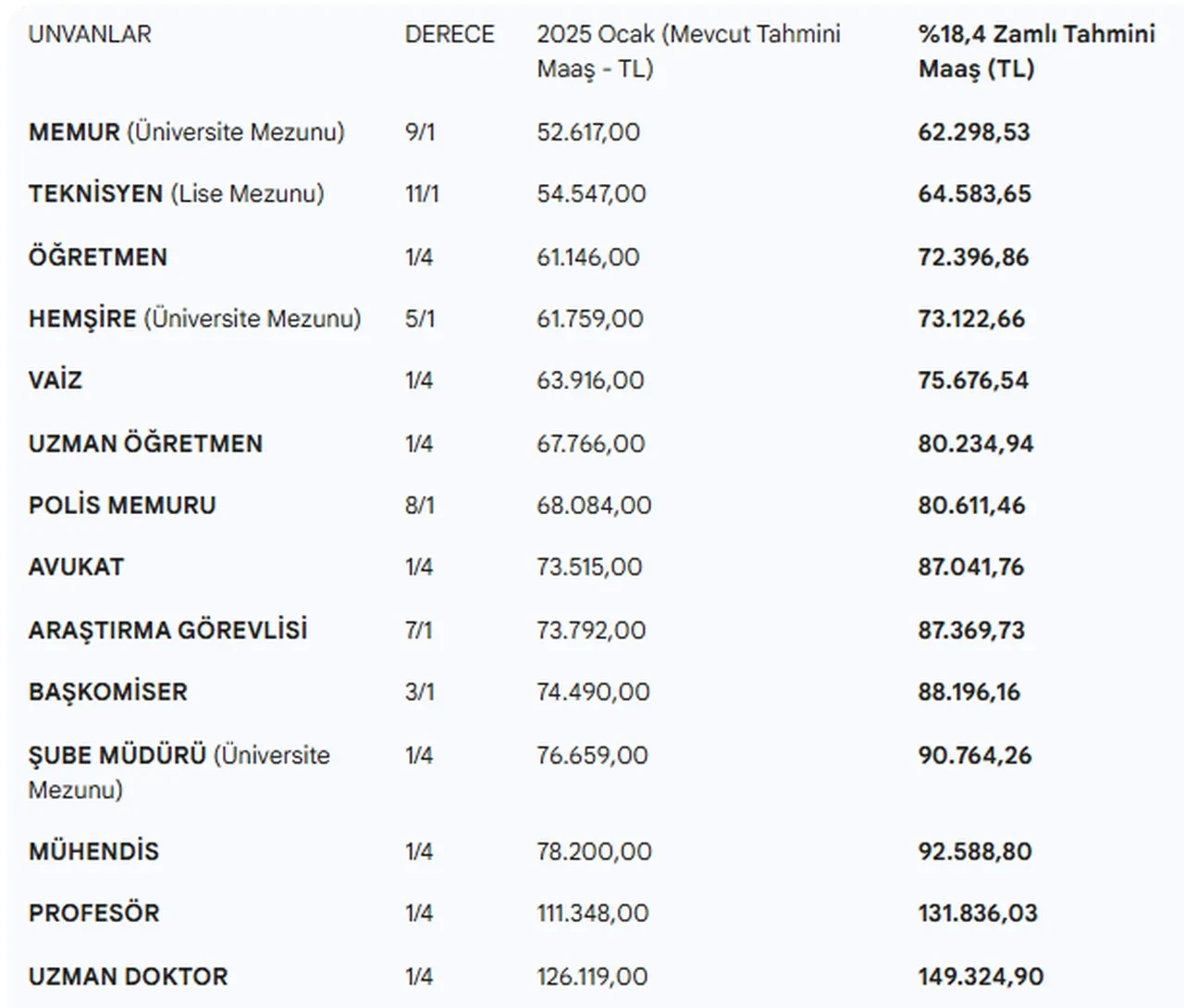Viewport: 1184px width, 1008px height.
Task: Click the DERECE column header
Action: [450, 34]
